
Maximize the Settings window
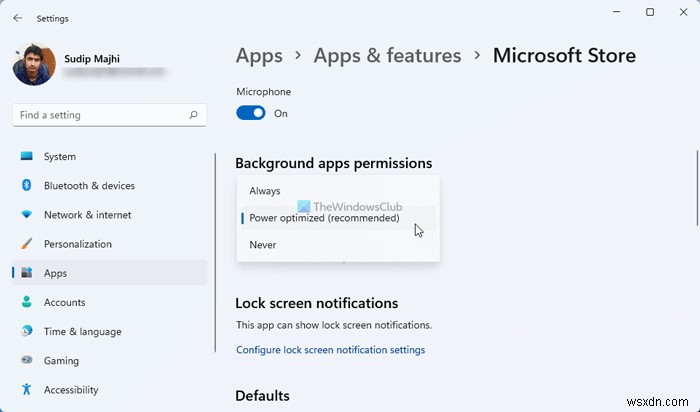tap(650, 12)
